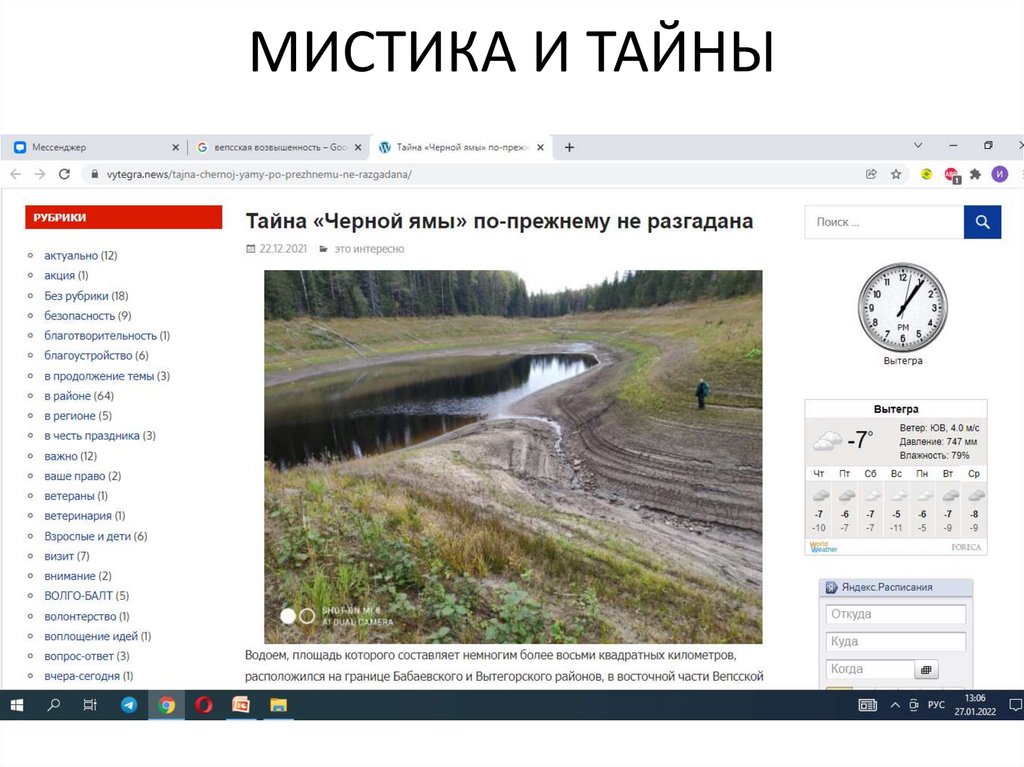Screen dimensions: 1024x767
Task: Close the Мессенджер tab
Action: tap(176, 147)
